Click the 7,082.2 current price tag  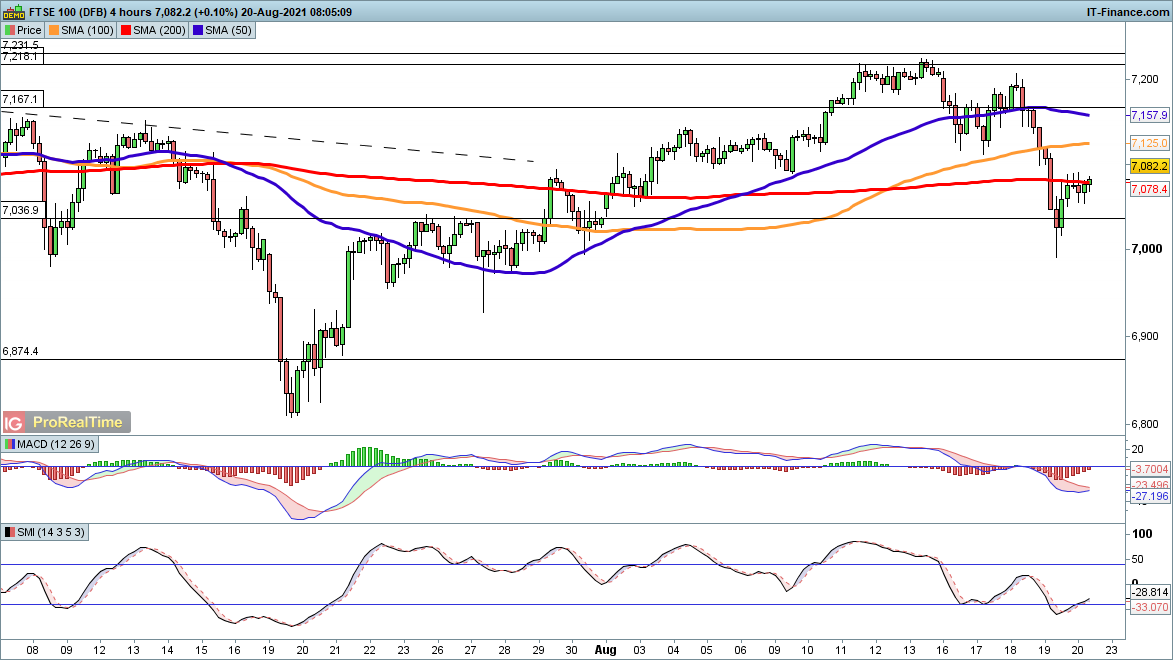[1149, 166]
